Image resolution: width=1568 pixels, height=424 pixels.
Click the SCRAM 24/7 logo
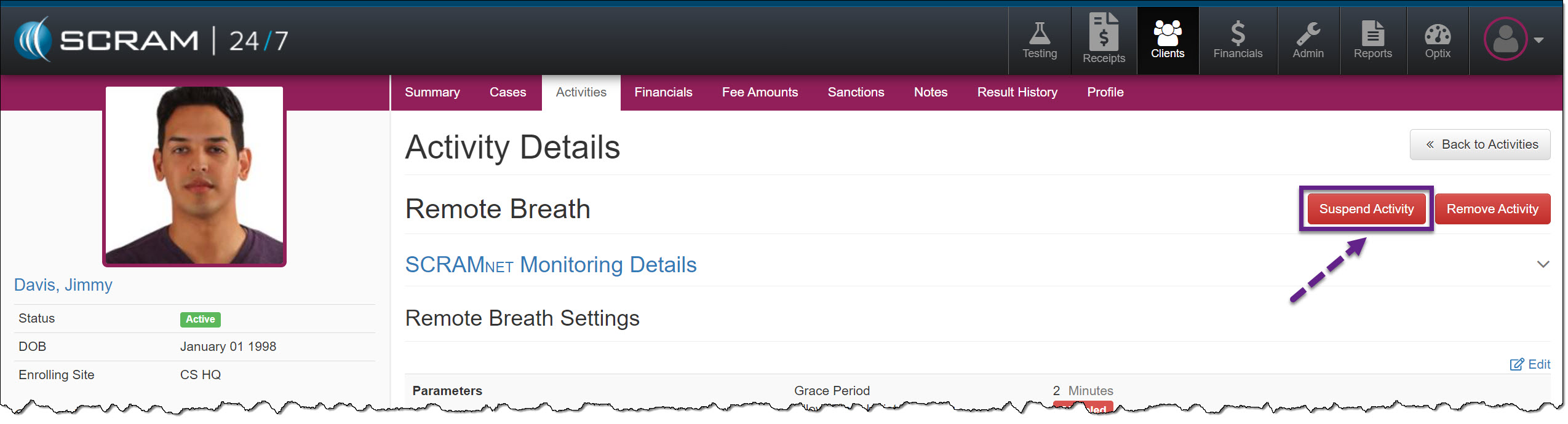pyautogui.click(x=151, y=40)
